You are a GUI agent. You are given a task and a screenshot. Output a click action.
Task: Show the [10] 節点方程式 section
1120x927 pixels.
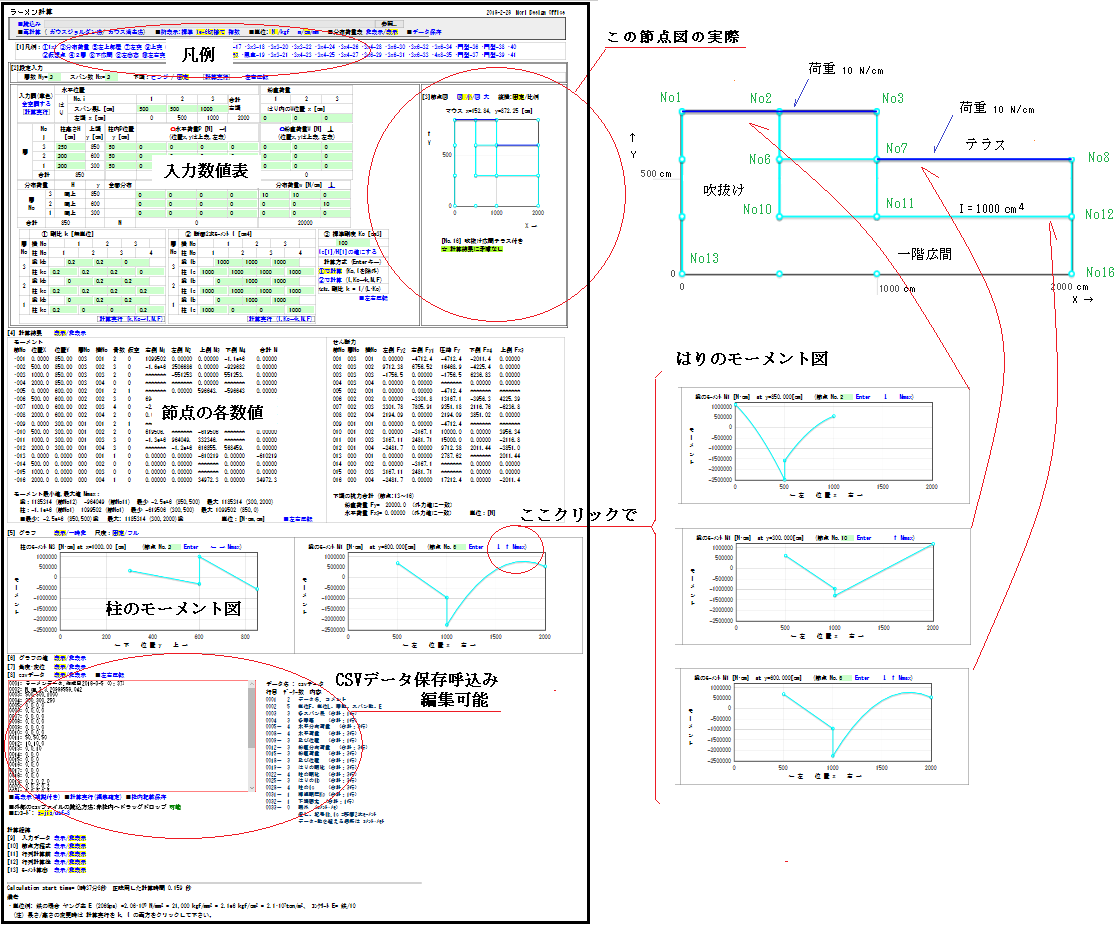pos(59,846)
